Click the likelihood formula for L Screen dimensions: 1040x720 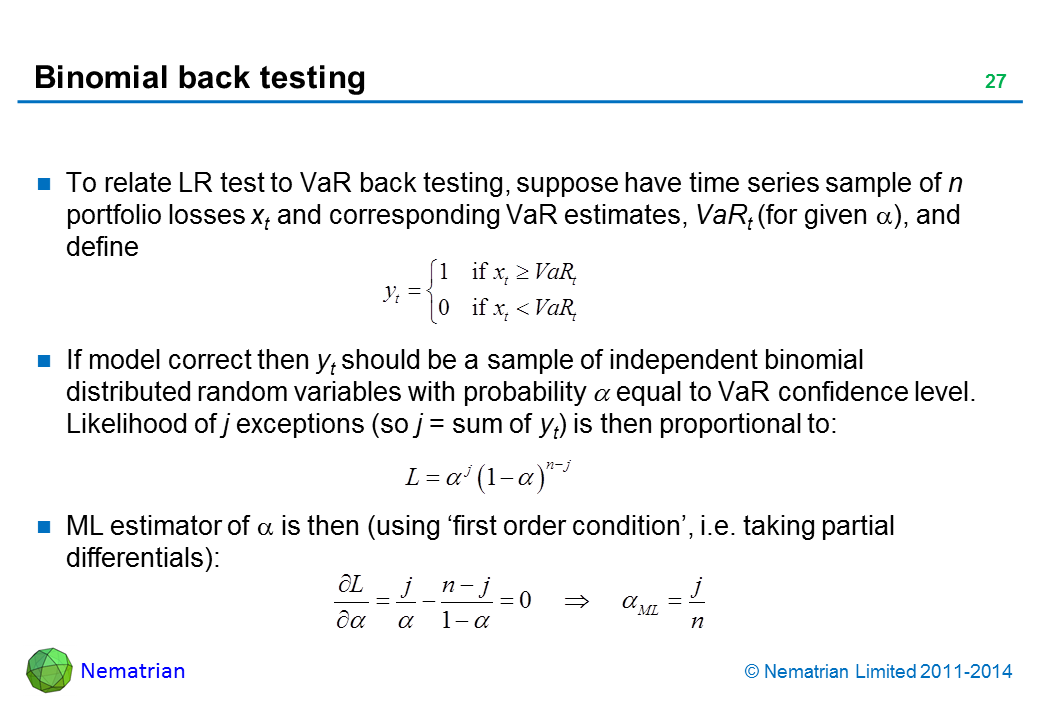487,475
